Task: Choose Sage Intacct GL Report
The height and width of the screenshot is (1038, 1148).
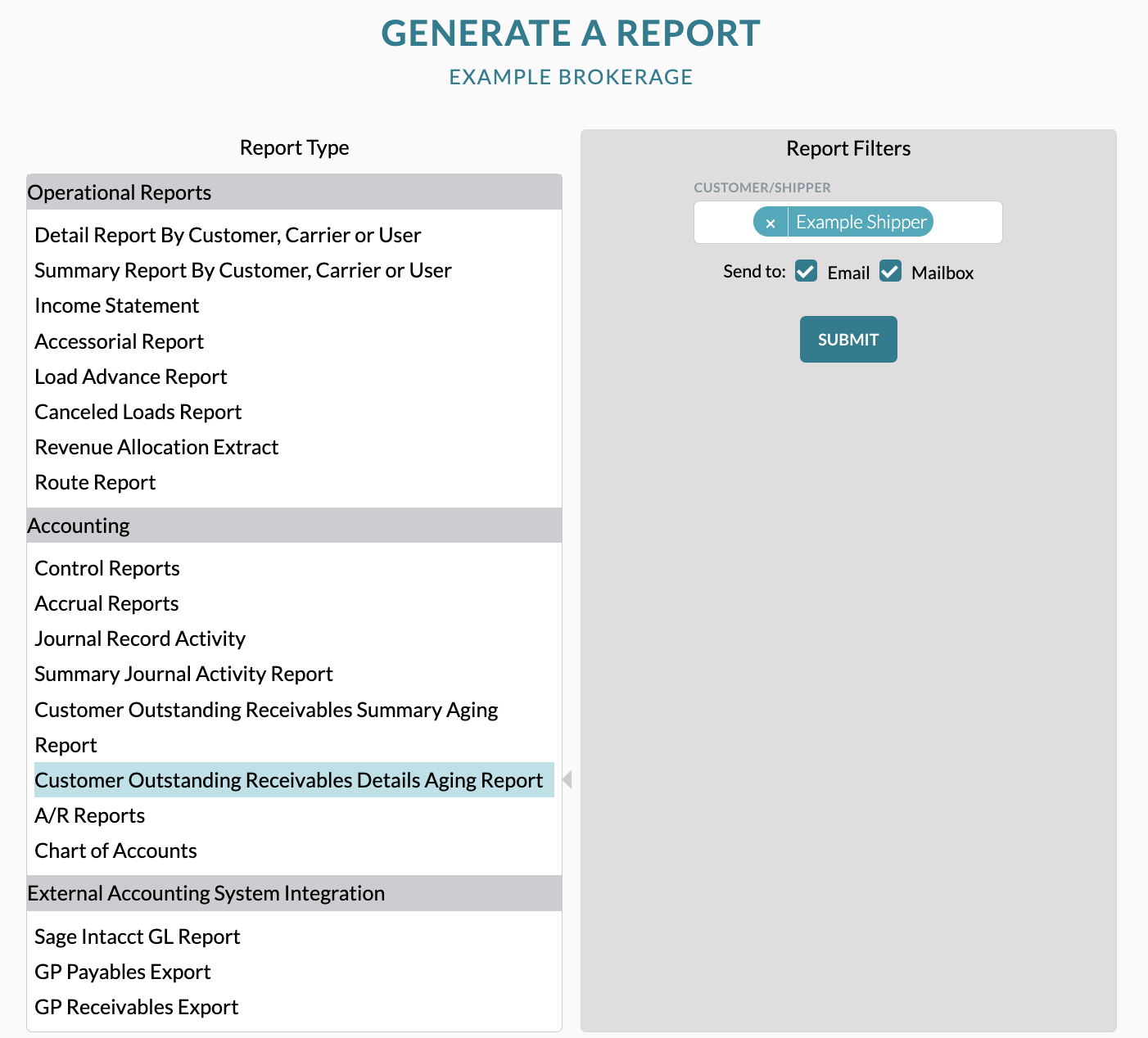Action: [x=138, y=936]
